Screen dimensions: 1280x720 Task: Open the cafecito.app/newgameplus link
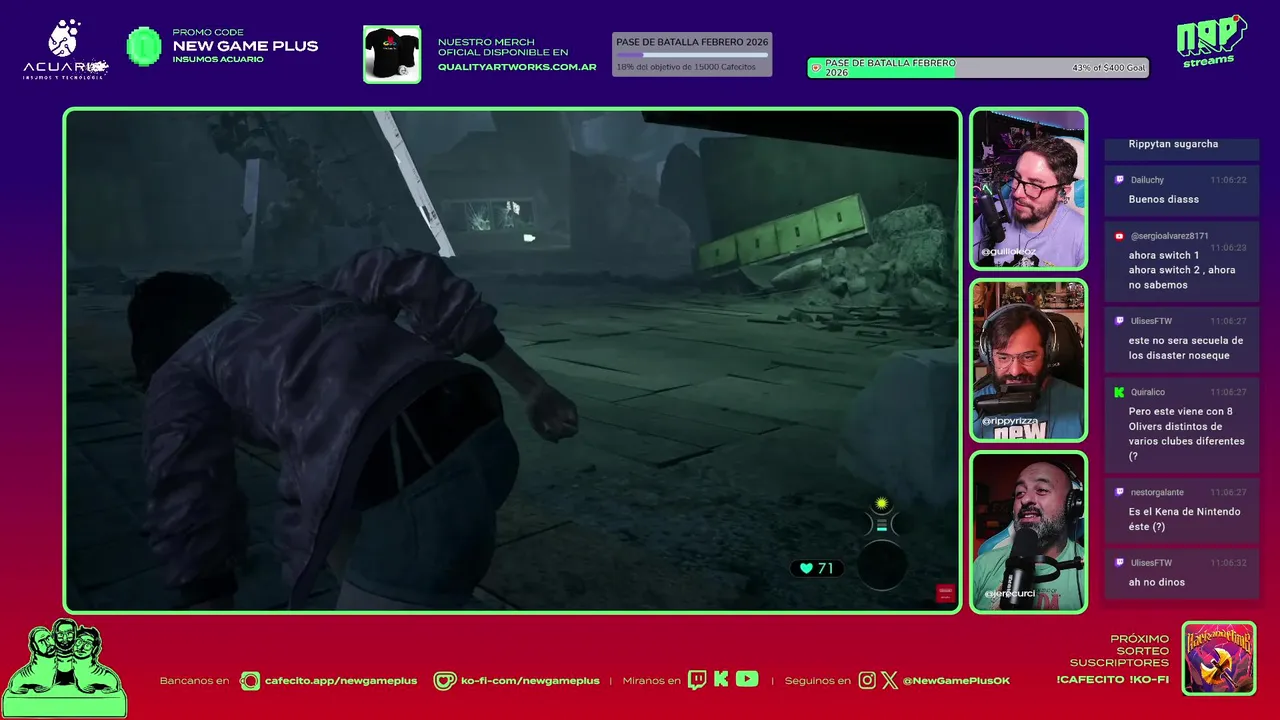pyautogui.click(x=340, y=681)
